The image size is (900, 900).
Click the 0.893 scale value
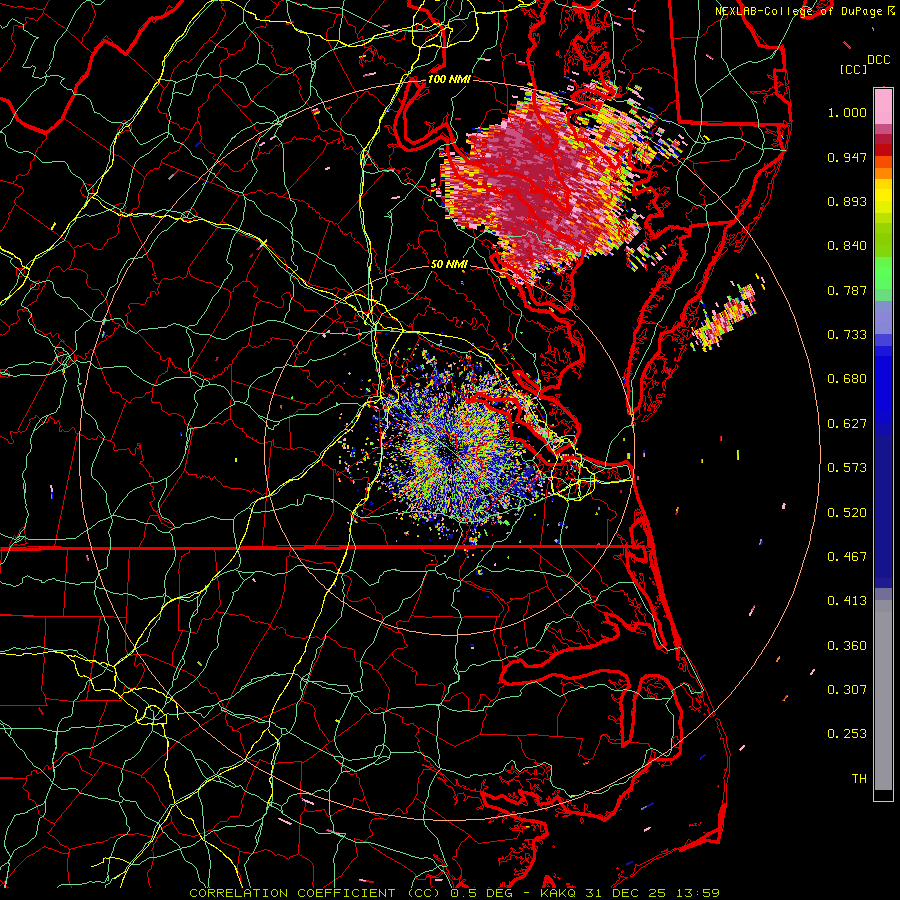(847, 201)
